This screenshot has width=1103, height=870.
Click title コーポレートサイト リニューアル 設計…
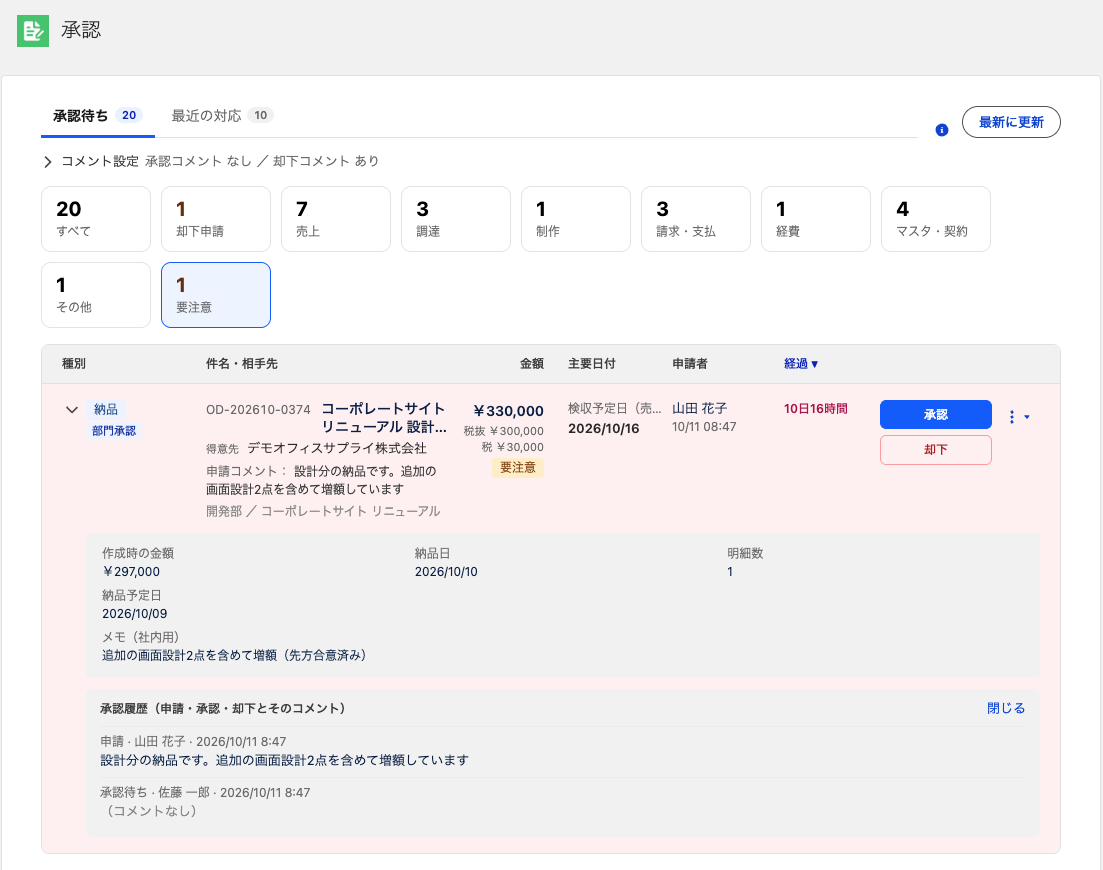coord(384,418)
